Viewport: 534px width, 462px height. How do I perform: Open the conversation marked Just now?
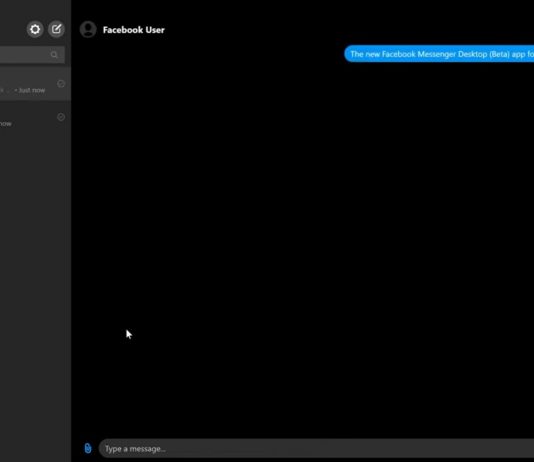pyautogui.click(x=35, y=84)
